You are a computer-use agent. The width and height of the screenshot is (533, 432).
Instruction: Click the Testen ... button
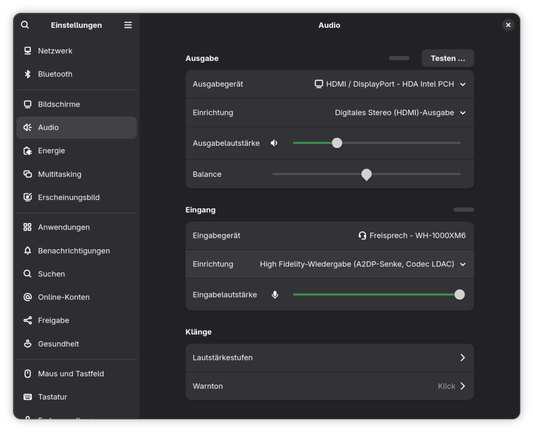[x=448, y=58]
